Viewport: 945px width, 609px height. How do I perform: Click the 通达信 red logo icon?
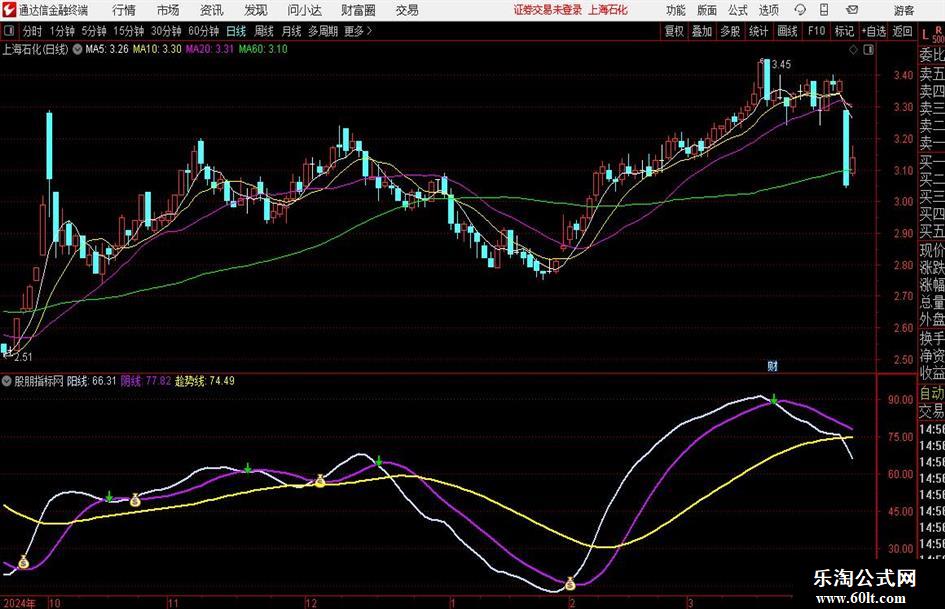click(x=9, y=10)
